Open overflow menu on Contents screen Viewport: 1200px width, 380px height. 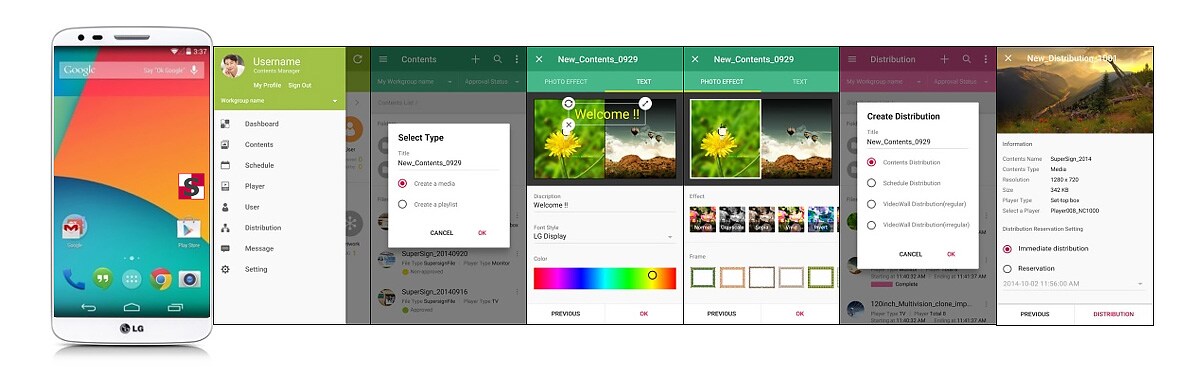tap(517, 60)
